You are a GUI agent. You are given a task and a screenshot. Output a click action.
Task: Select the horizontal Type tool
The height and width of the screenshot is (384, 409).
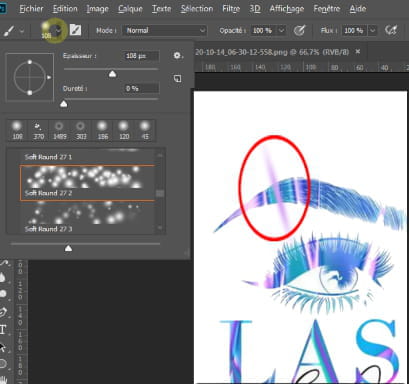(x=3, y=330)
